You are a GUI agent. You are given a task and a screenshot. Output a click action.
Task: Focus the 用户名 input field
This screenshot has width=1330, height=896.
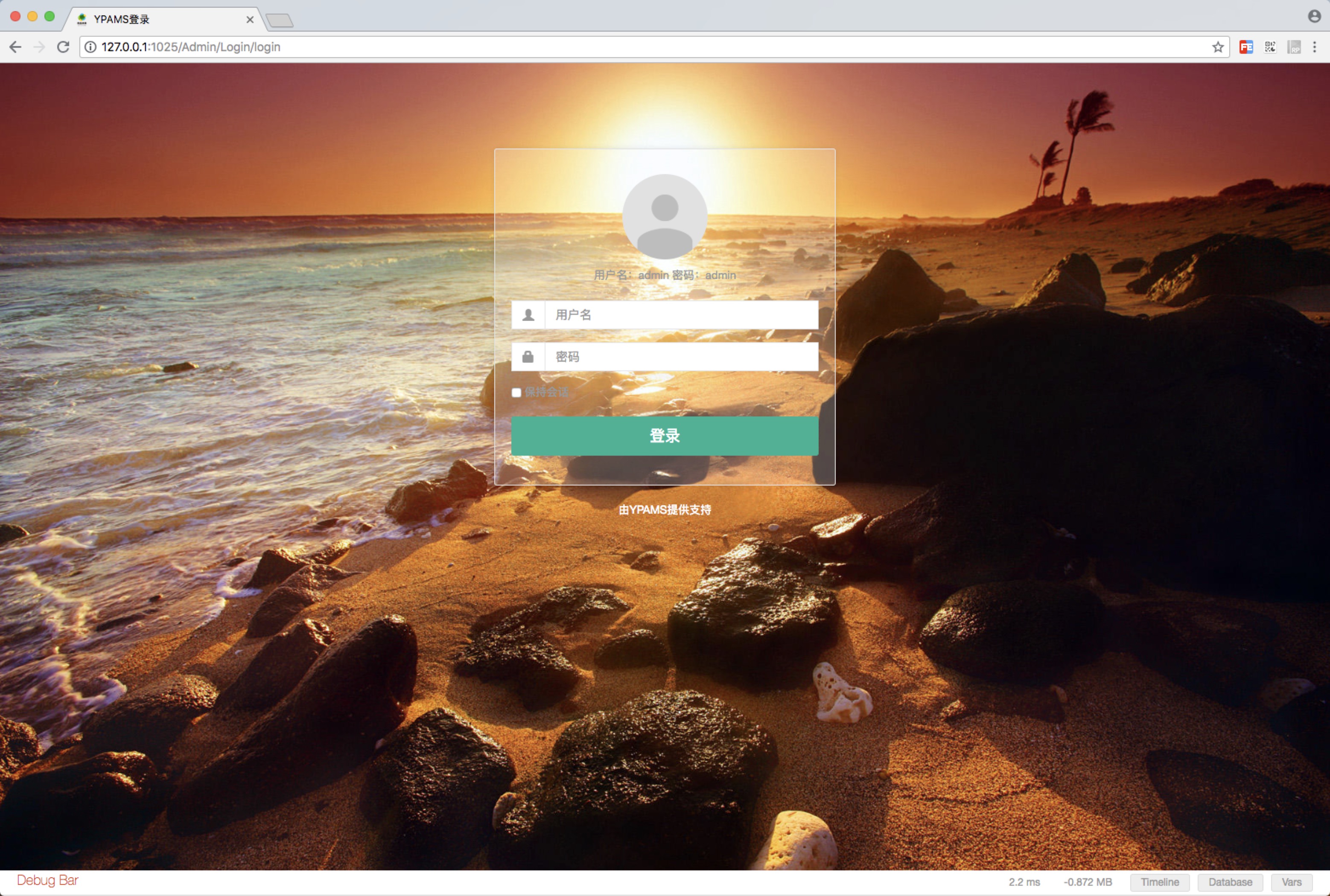[x=680, y=315]
